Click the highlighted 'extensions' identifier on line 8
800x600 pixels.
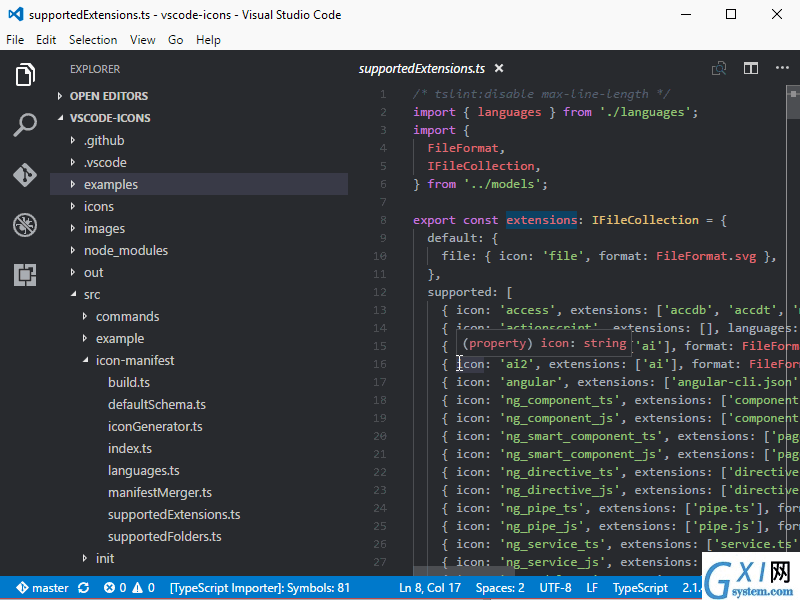click(x=541, y=220)
